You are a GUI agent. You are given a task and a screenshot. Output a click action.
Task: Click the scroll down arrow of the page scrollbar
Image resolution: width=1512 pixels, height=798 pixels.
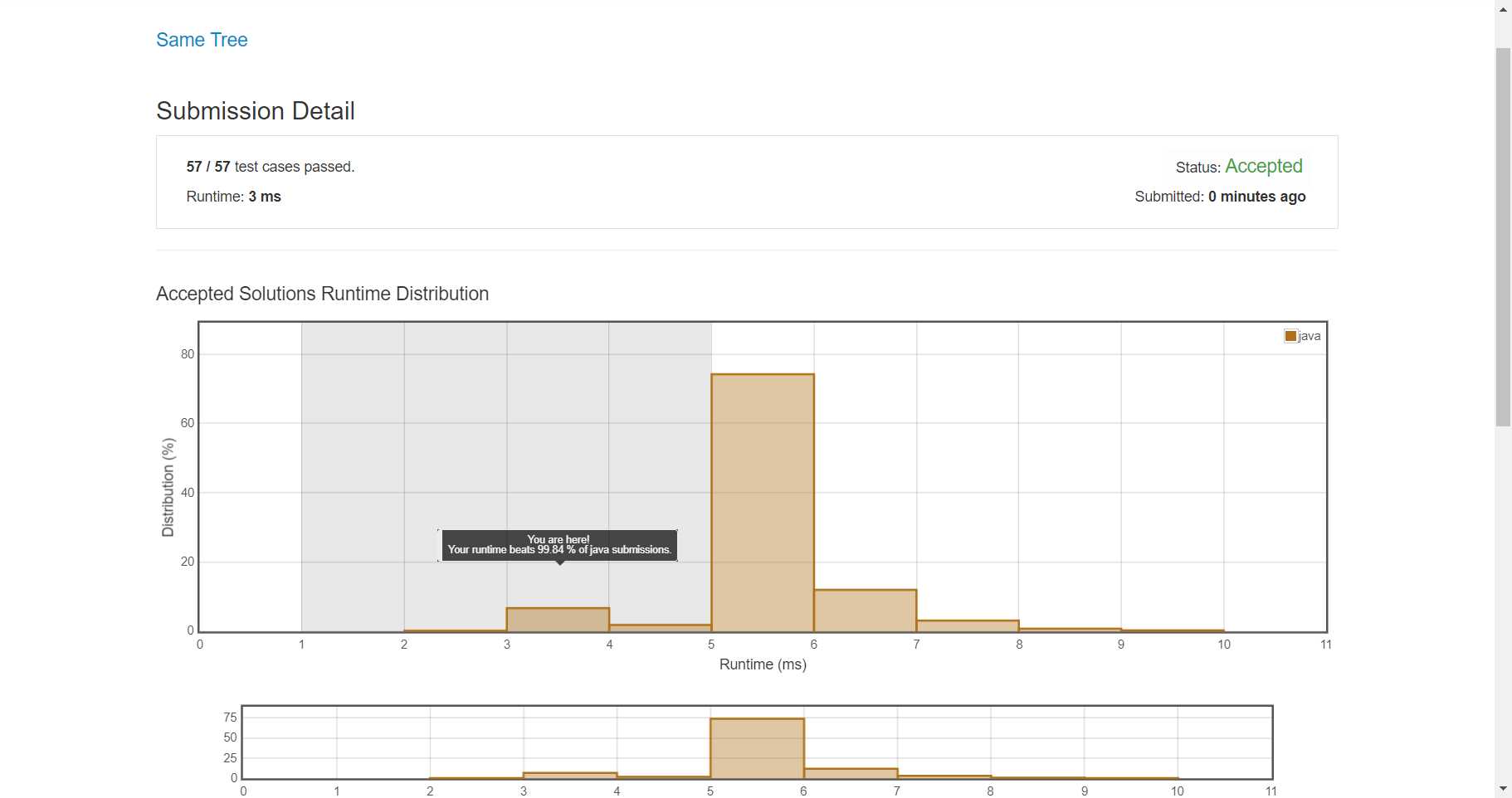pos(1503,789)
